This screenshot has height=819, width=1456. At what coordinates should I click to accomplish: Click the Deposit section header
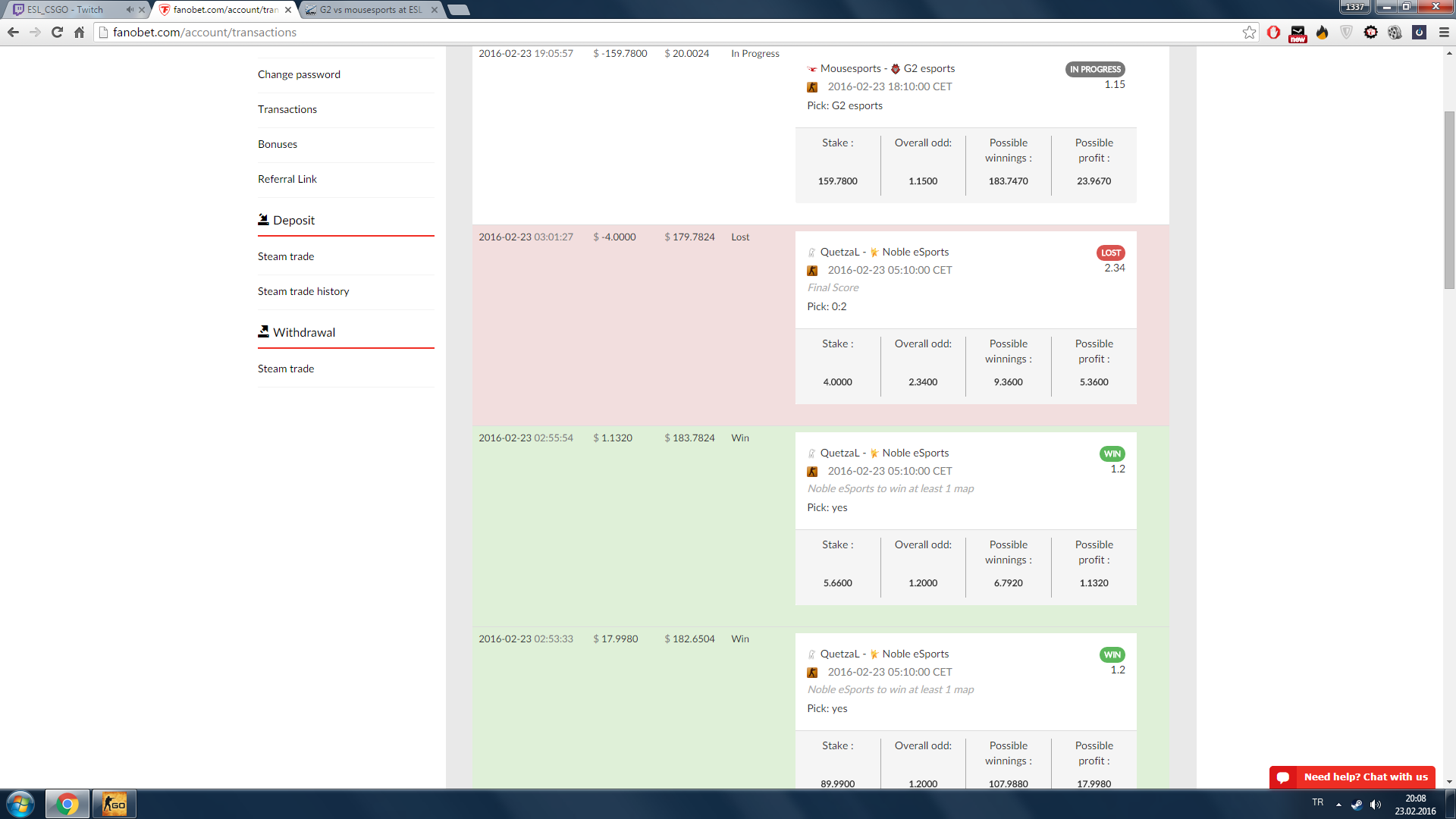(x=286, y=220)
